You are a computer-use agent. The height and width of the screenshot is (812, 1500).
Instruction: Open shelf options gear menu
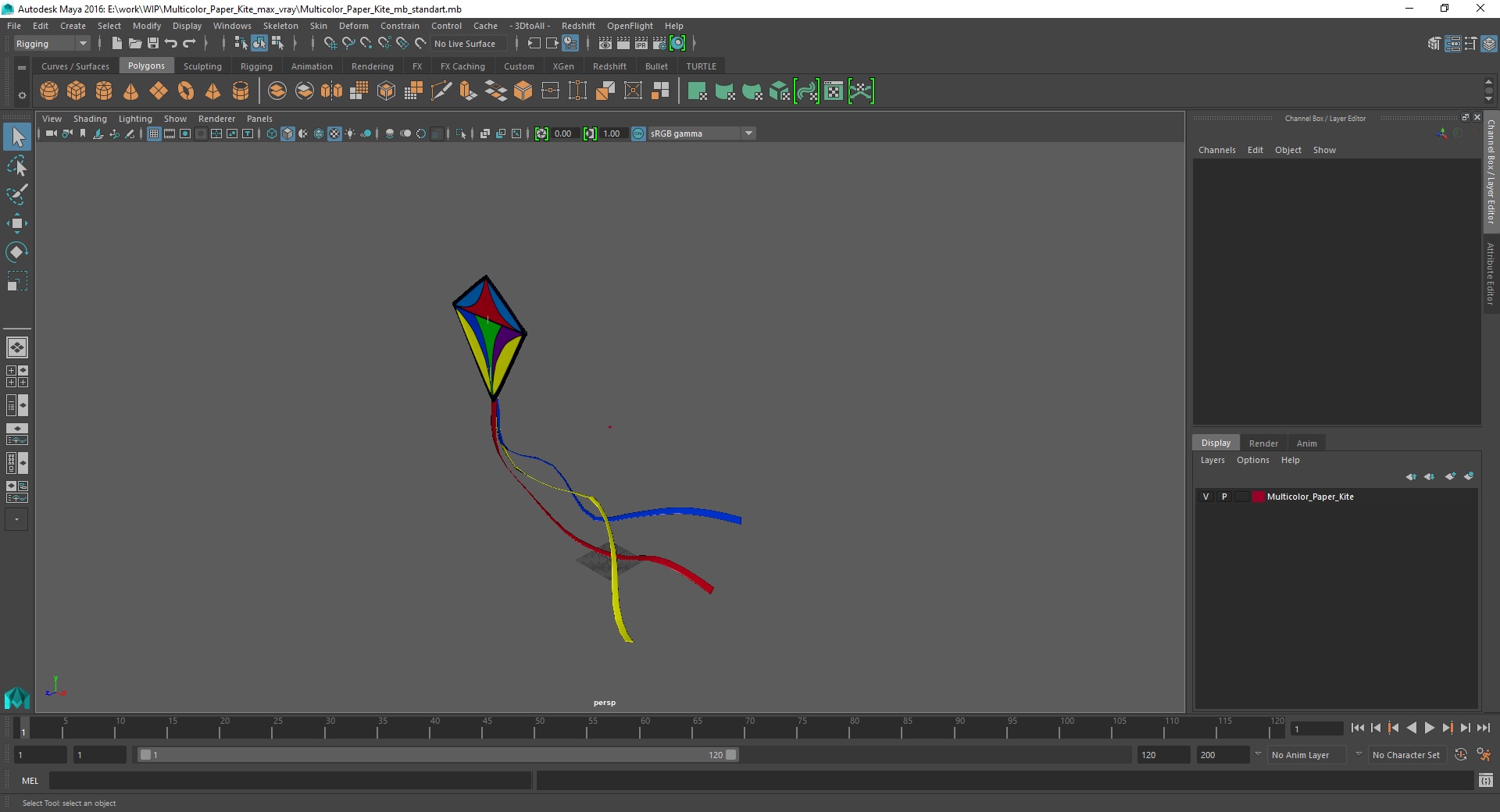click(x=22, y=95)
